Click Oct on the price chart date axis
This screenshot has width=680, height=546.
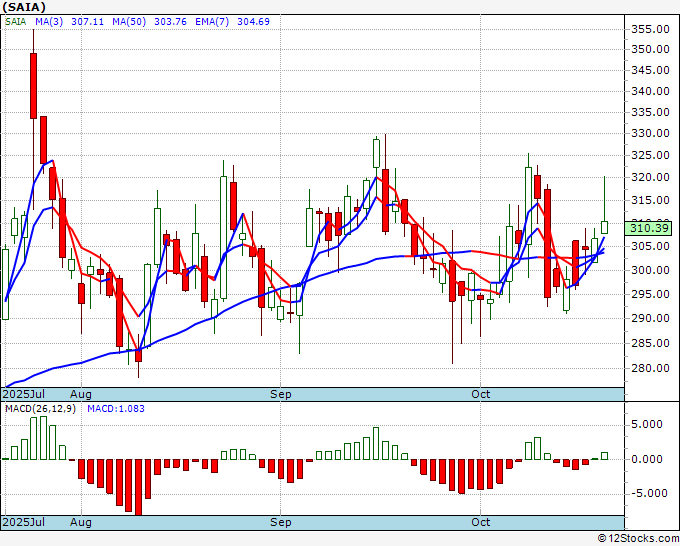(481, 394)
